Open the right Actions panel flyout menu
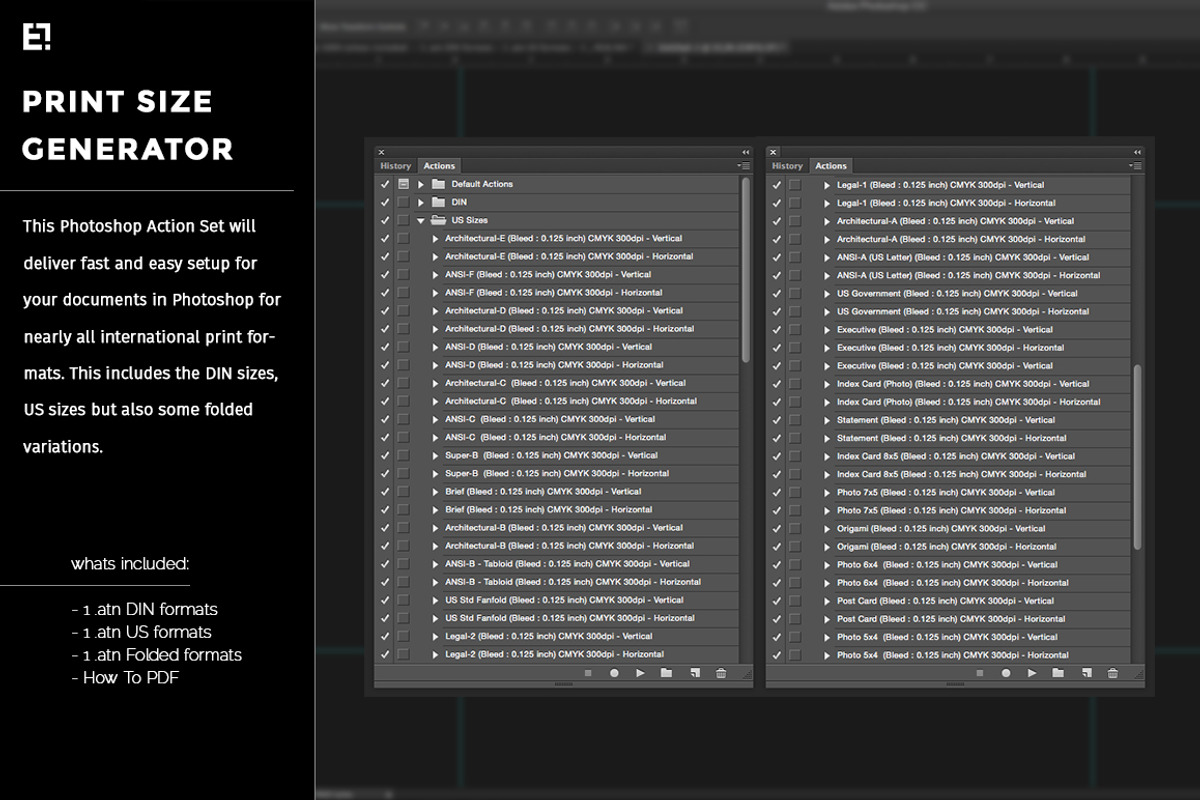This screenshot has width=1200, height=800. tap(1136, 166)
